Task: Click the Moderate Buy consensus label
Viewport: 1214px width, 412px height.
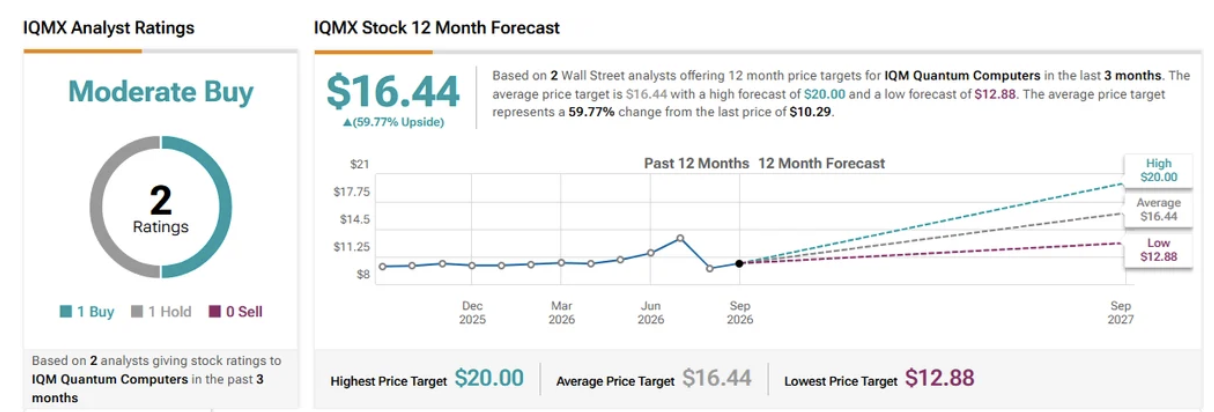Action: point(161,92)
